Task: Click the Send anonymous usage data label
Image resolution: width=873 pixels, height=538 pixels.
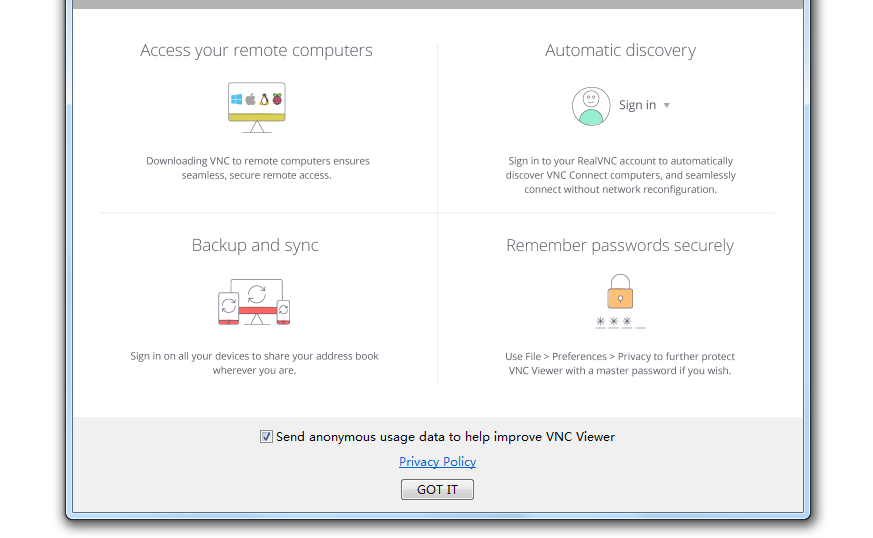Action: (x=445, y=437)
